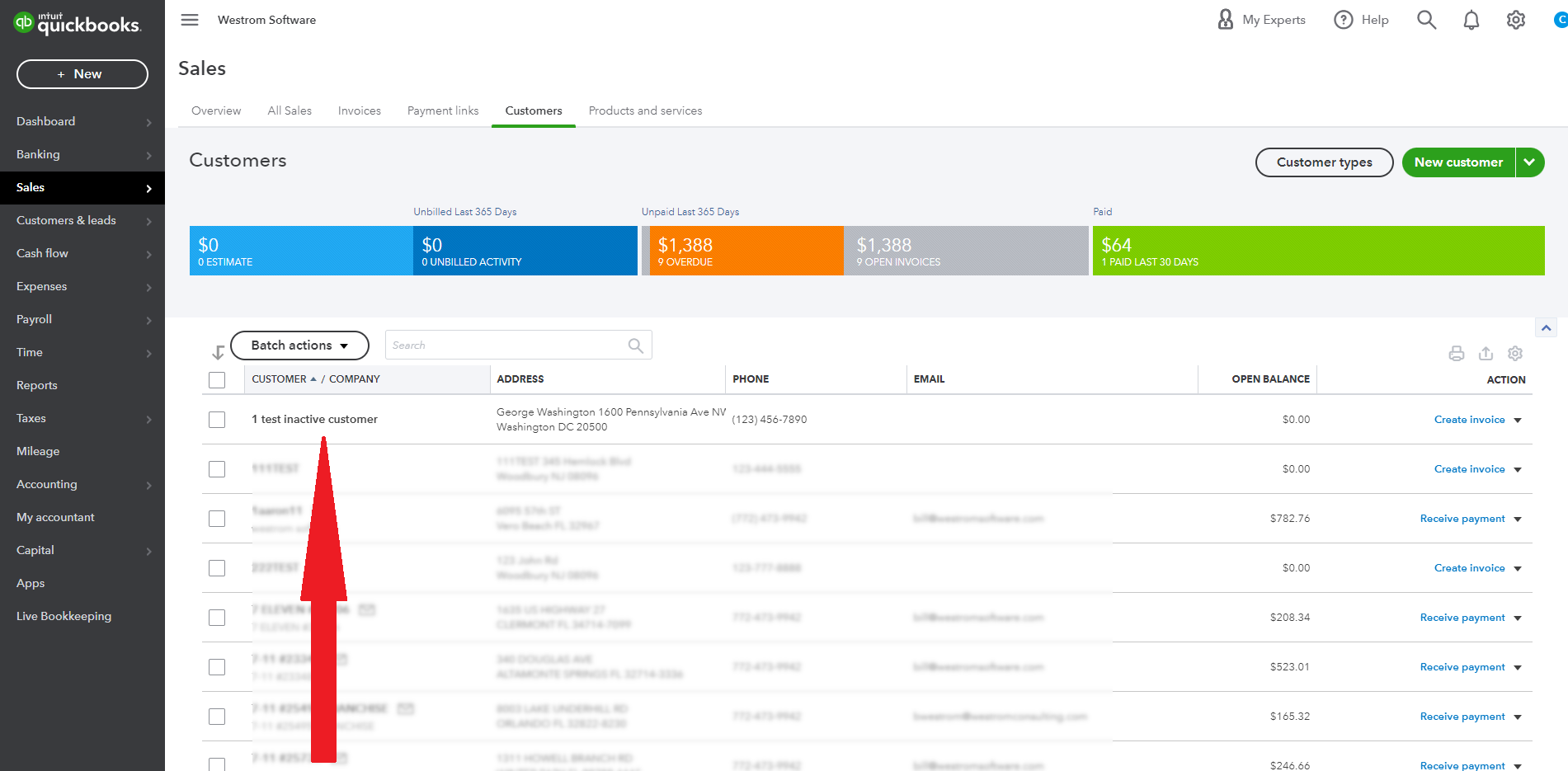
Task: Open the hamburger navigation menu
Action: (x=190, y=20)
